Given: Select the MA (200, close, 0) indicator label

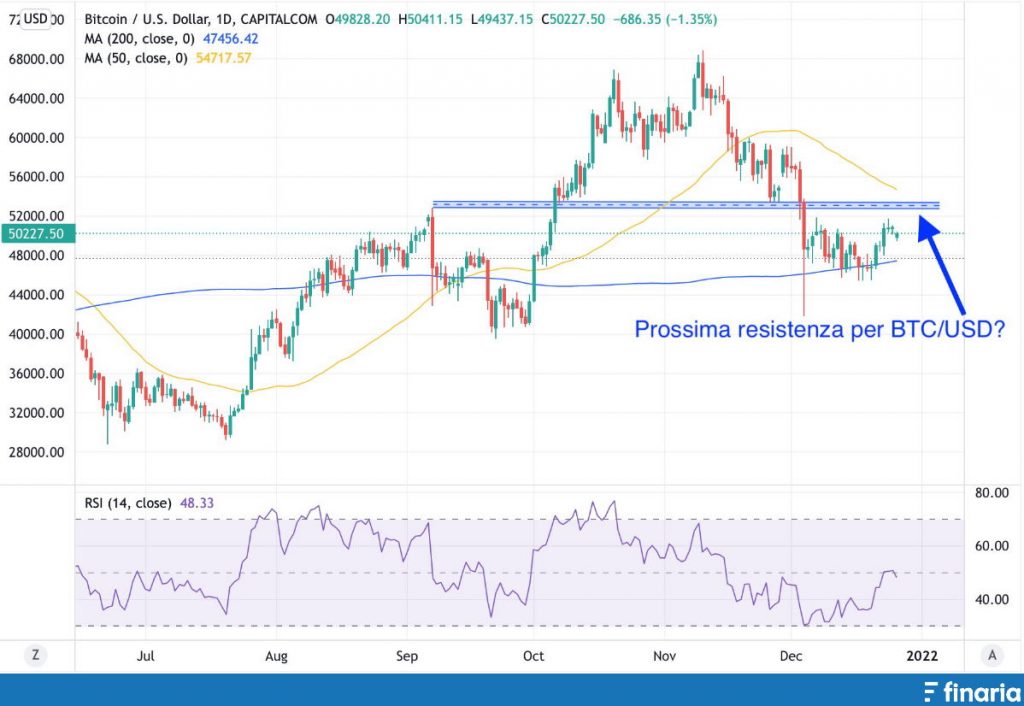Looking at the screenshot, I should (x=139, y=39).
